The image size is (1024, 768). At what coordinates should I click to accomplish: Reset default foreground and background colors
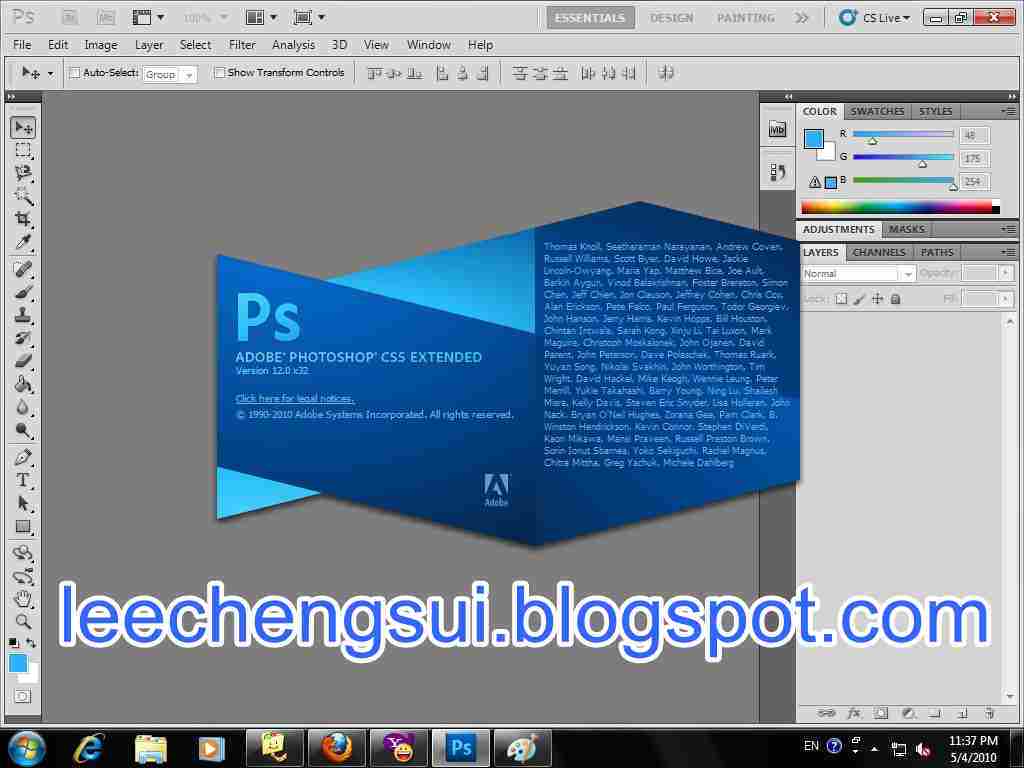(x=13, y=643)
